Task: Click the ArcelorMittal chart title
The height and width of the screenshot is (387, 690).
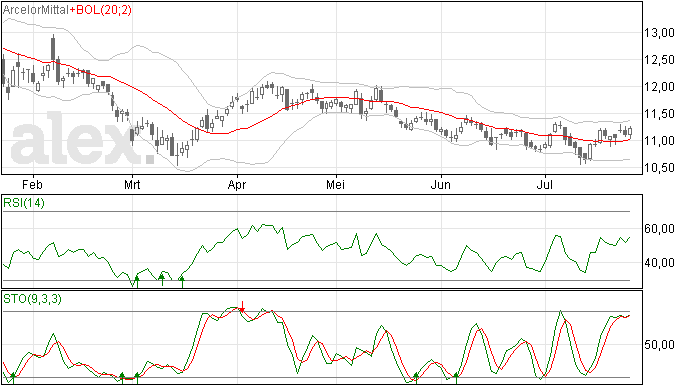Action: tap(36, 10)
